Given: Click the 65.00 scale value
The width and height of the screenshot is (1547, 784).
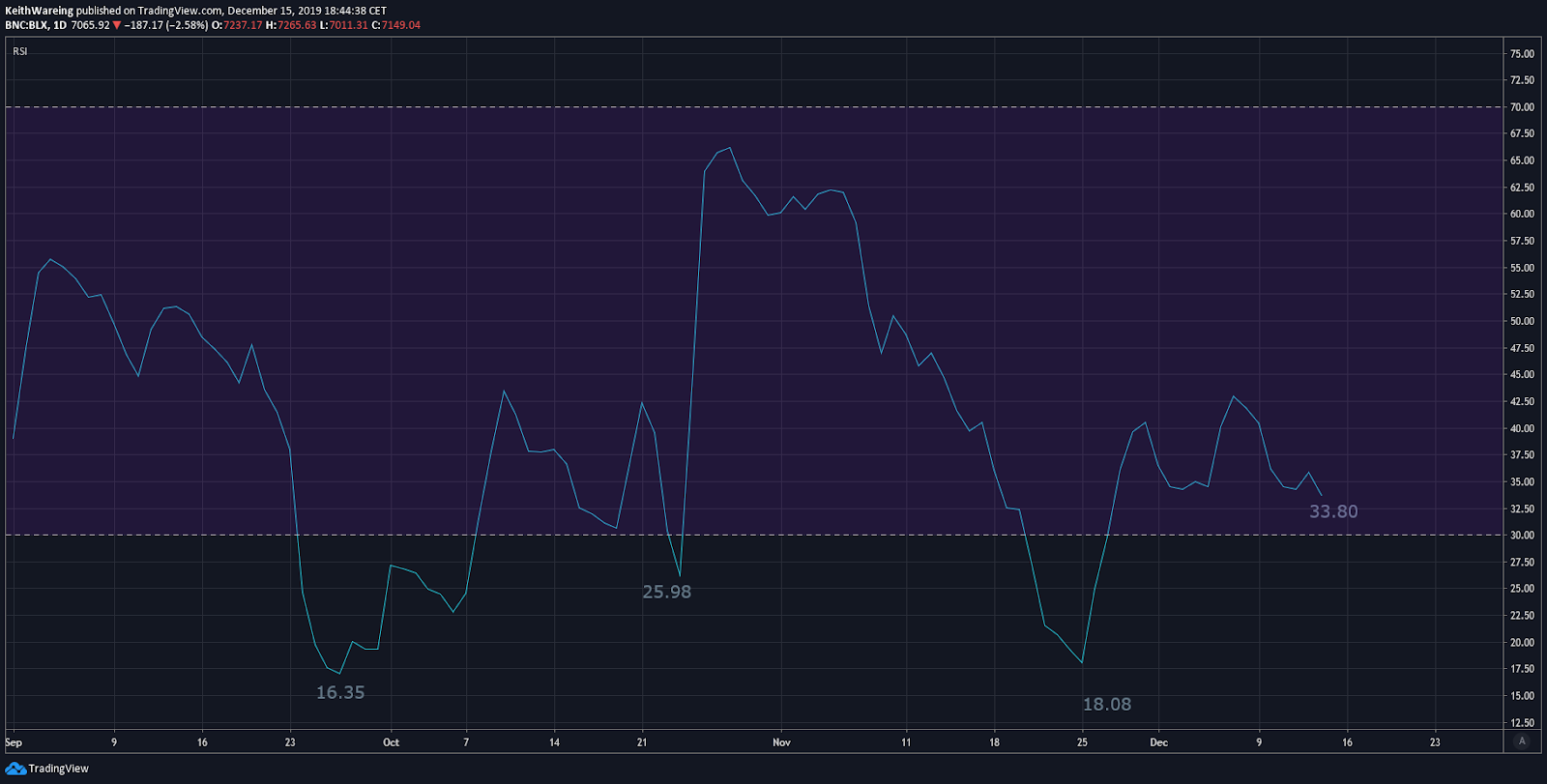Looking at the screenshot, I should click(1522, 160).
